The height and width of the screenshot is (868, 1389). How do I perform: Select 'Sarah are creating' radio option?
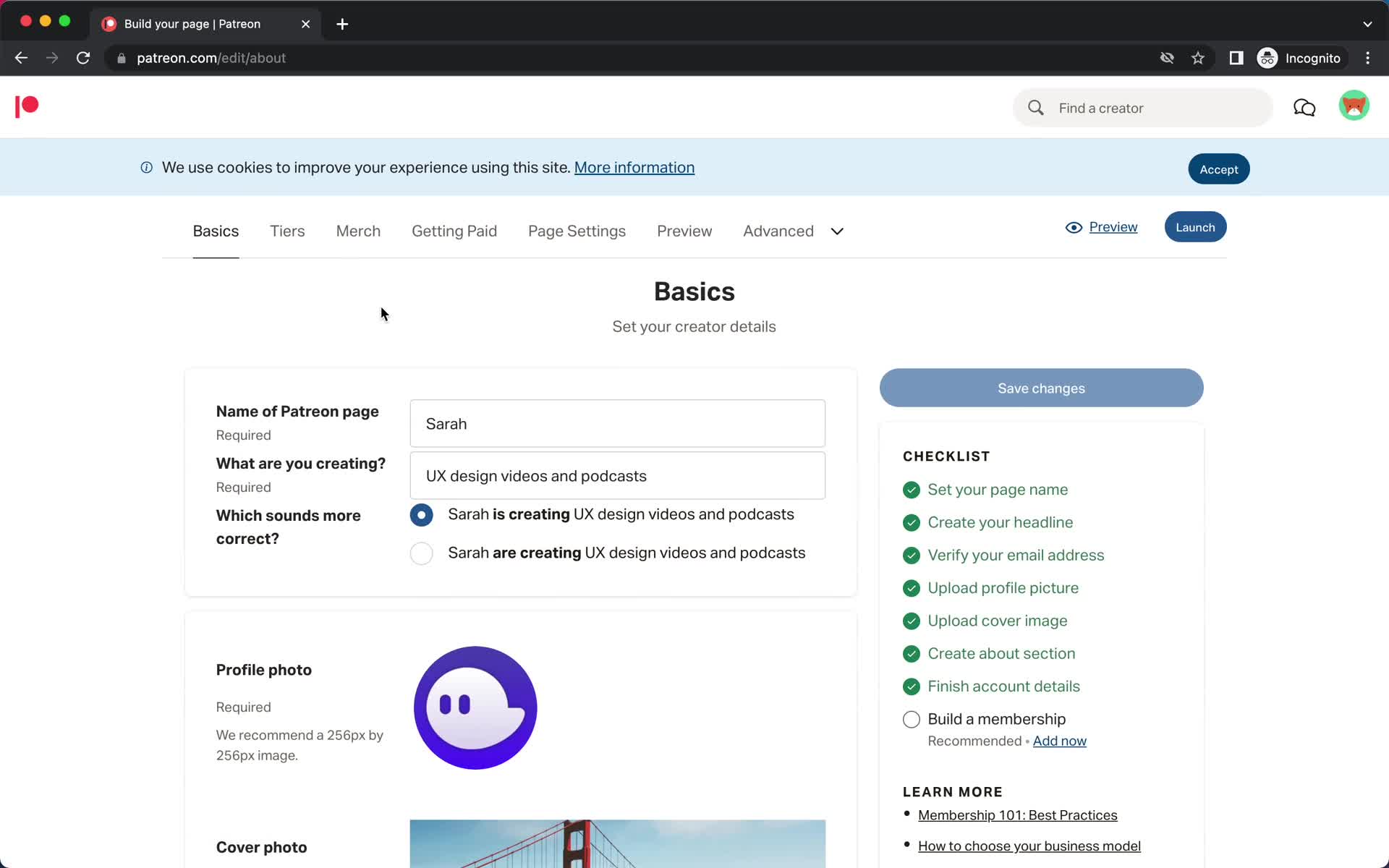click(422, 553)
